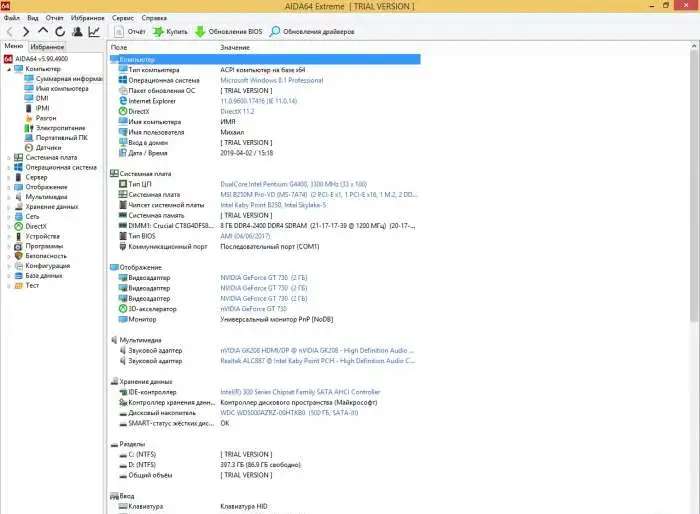Viewport: 700px width, 514px height.
Task: Open the graph chart toolbar icon
Action: pyautogui.click(x=94, y=32)
